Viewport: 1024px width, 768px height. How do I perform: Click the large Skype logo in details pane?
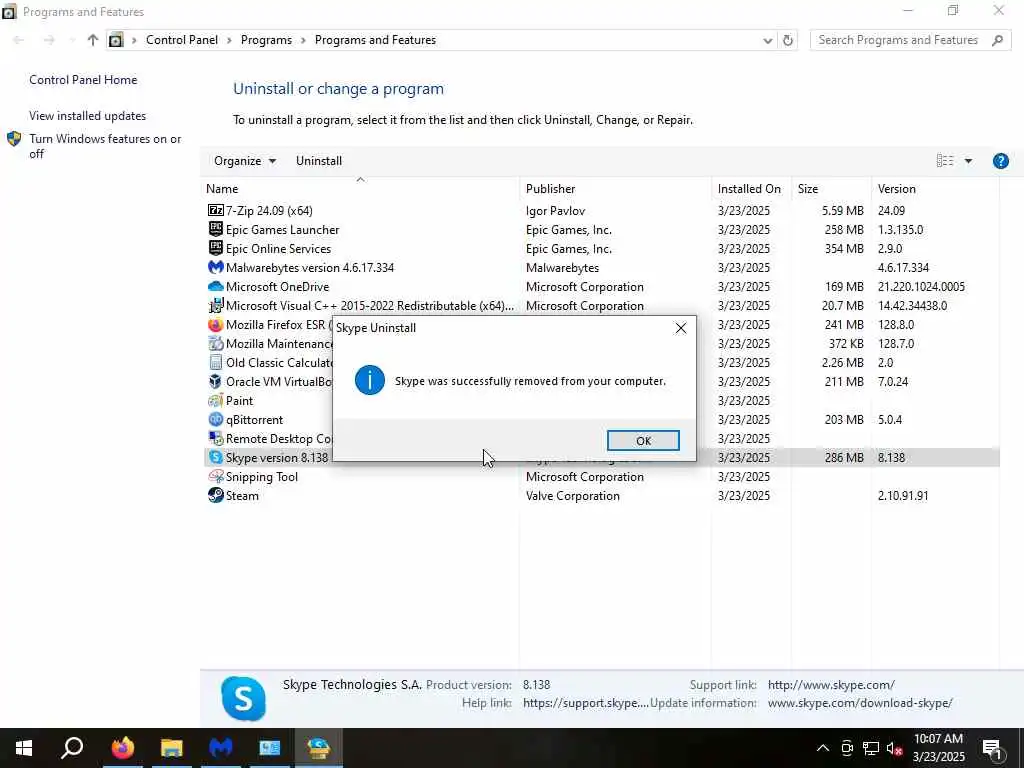pos(243,698)
